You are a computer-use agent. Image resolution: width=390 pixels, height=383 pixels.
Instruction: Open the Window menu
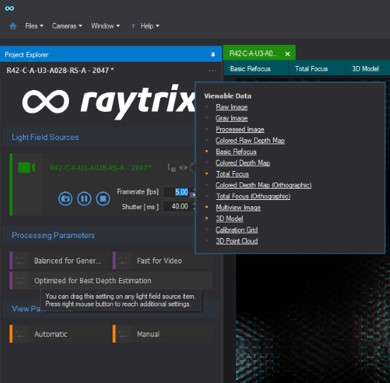[x=105, y=26]
